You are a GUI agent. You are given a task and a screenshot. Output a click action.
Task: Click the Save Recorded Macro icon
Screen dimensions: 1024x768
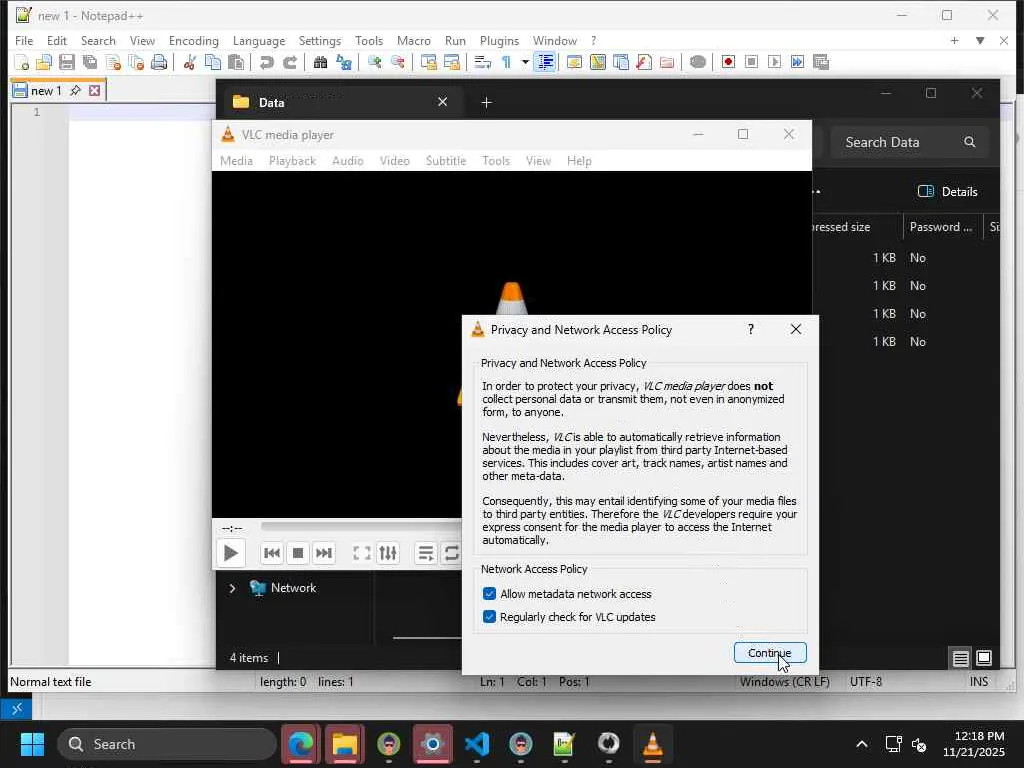tap(821, 62)
